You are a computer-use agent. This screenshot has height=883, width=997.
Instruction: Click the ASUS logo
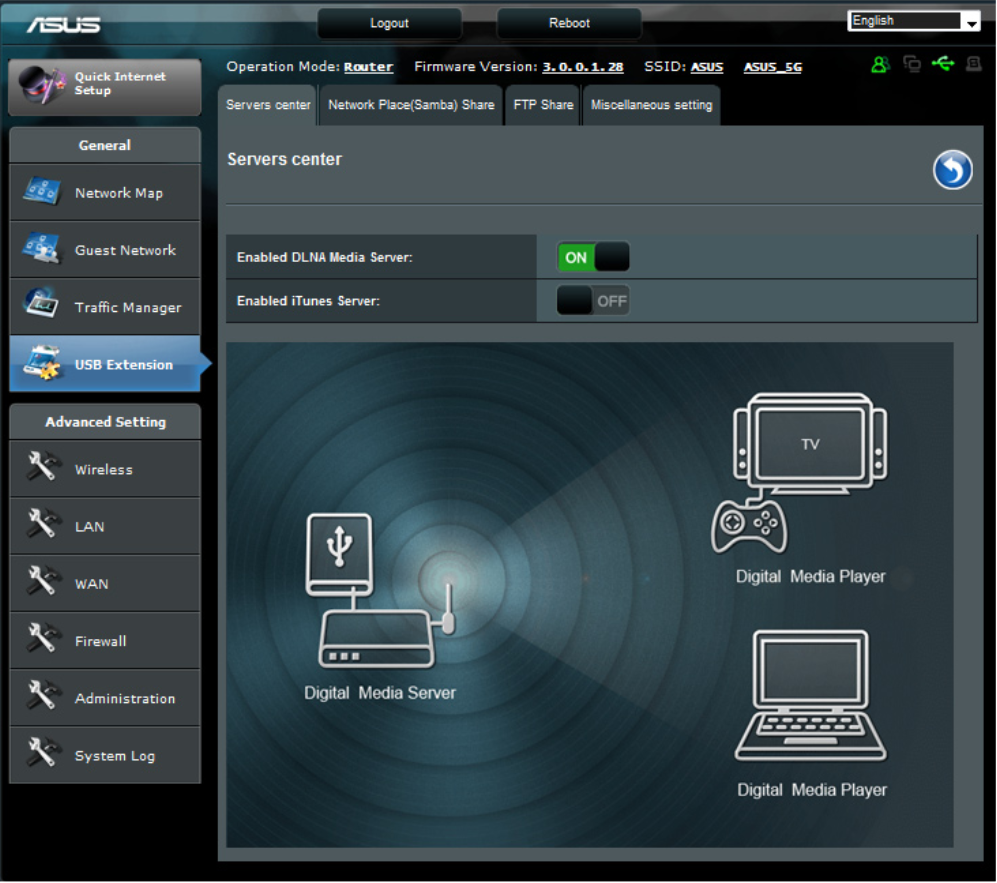(x=63, y=24)
